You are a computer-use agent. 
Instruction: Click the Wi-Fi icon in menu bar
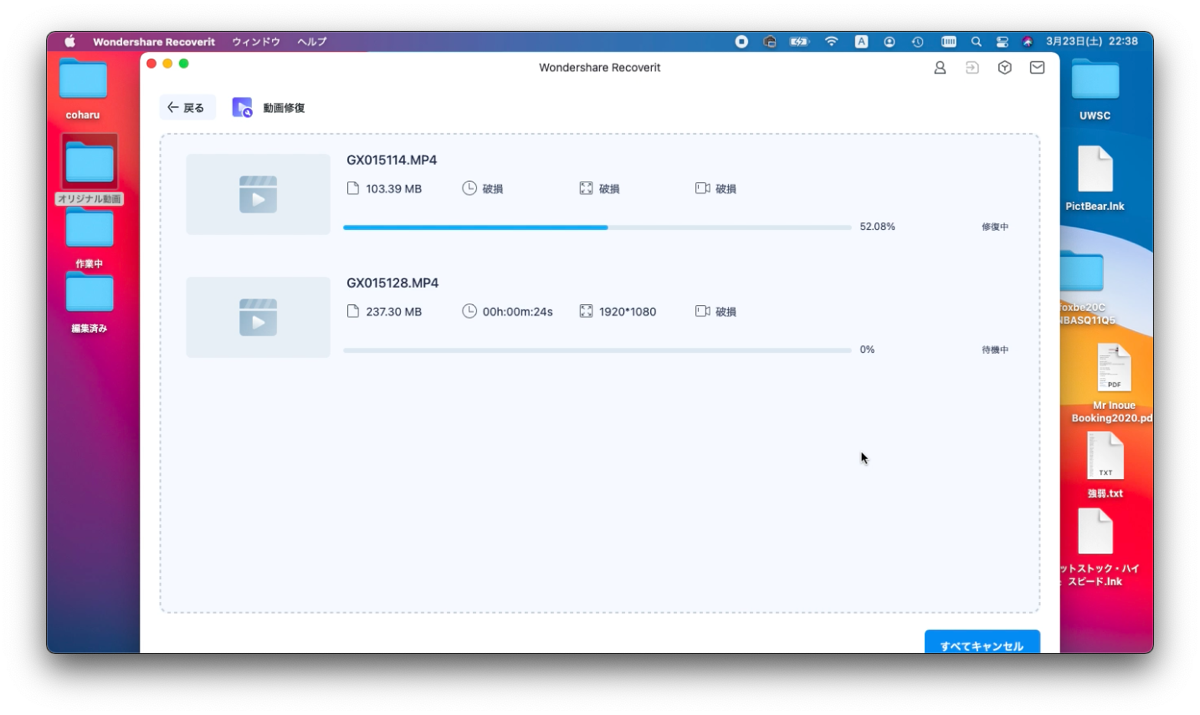point(831,42)
